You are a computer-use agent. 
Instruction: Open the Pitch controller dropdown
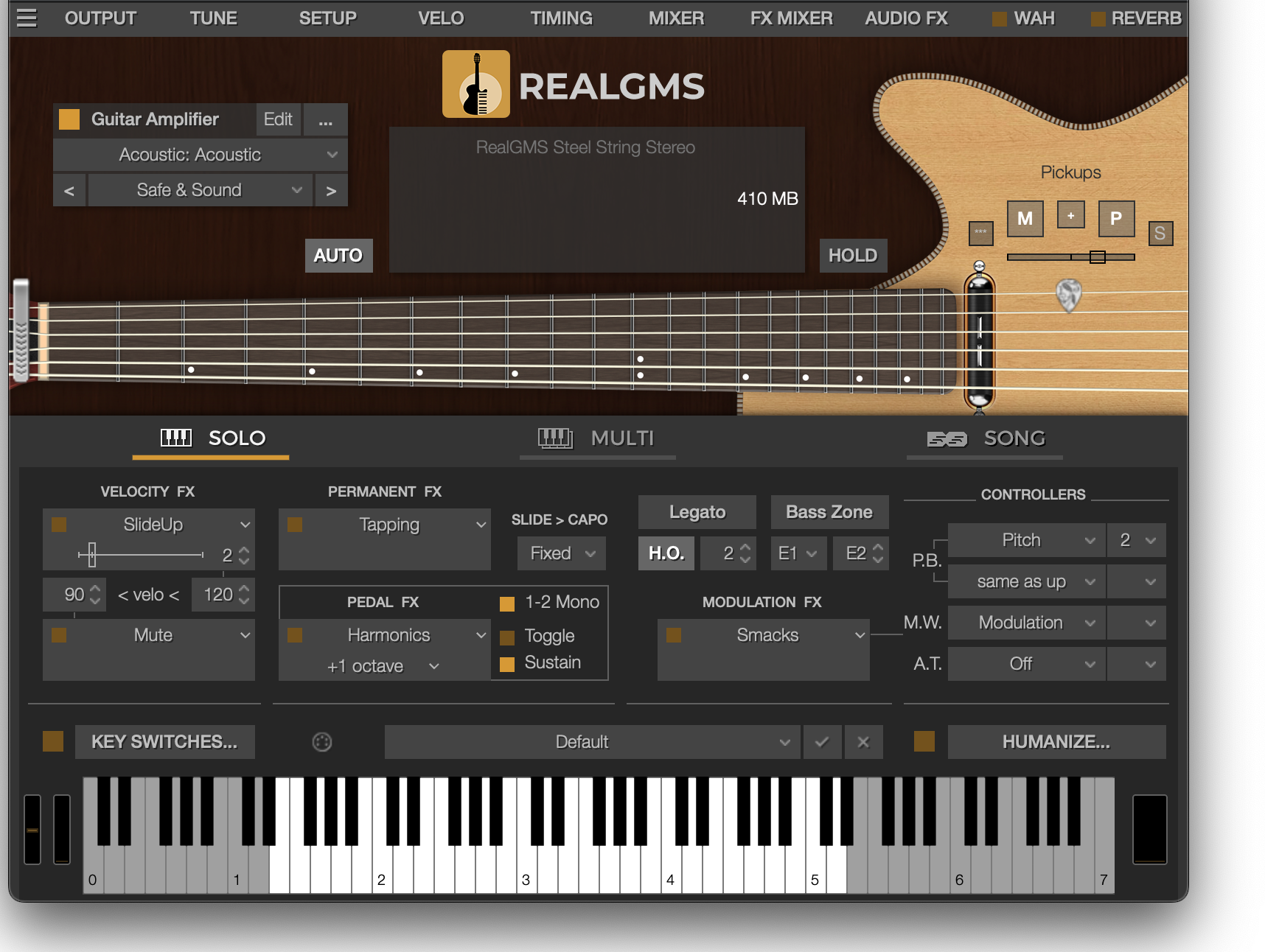tap(1026, 540)
